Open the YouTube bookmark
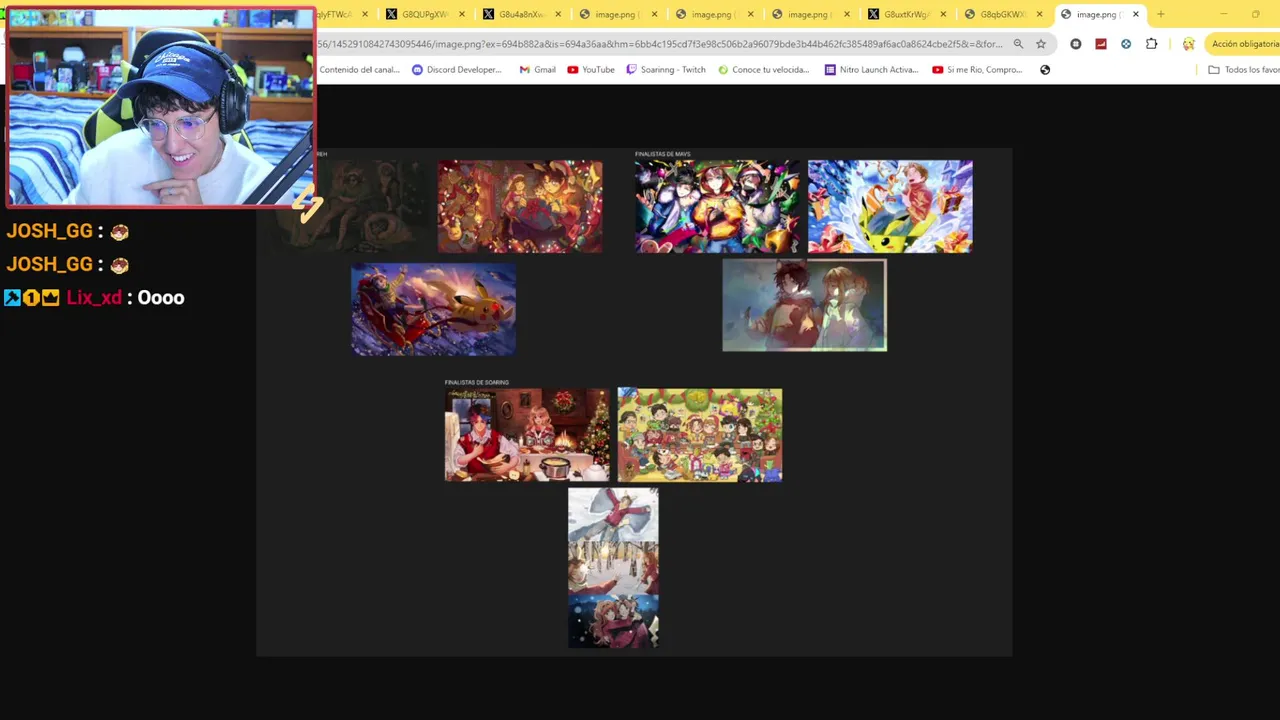The height and width of the screenshot is (720, 1280). (x=591, y=70)
